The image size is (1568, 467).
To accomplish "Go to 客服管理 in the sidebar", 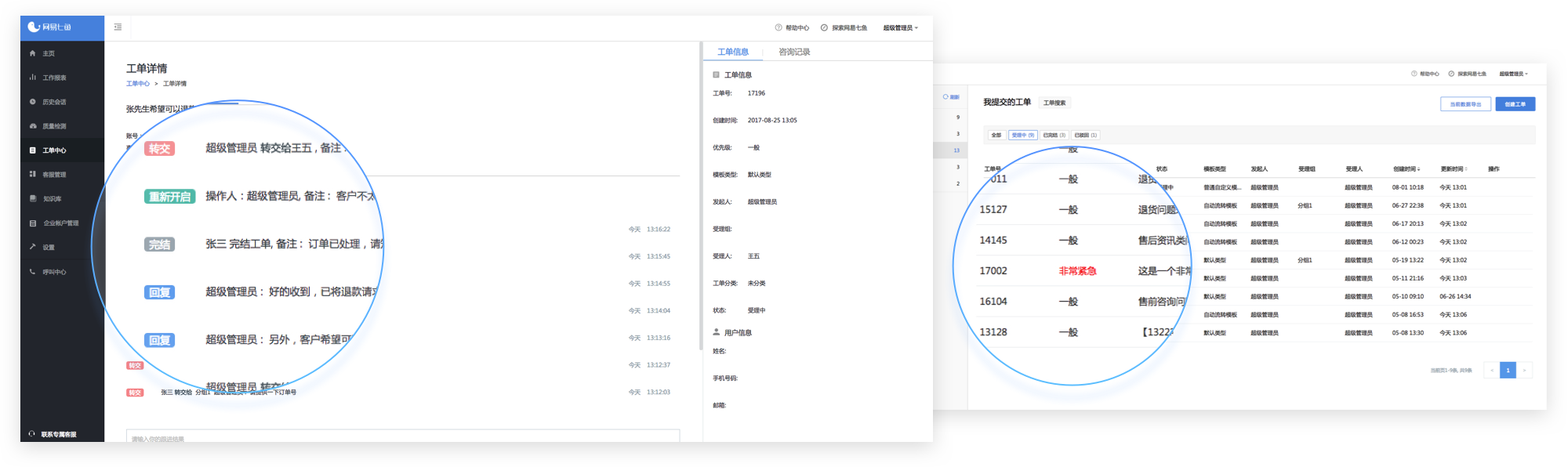I will (33, 175).
